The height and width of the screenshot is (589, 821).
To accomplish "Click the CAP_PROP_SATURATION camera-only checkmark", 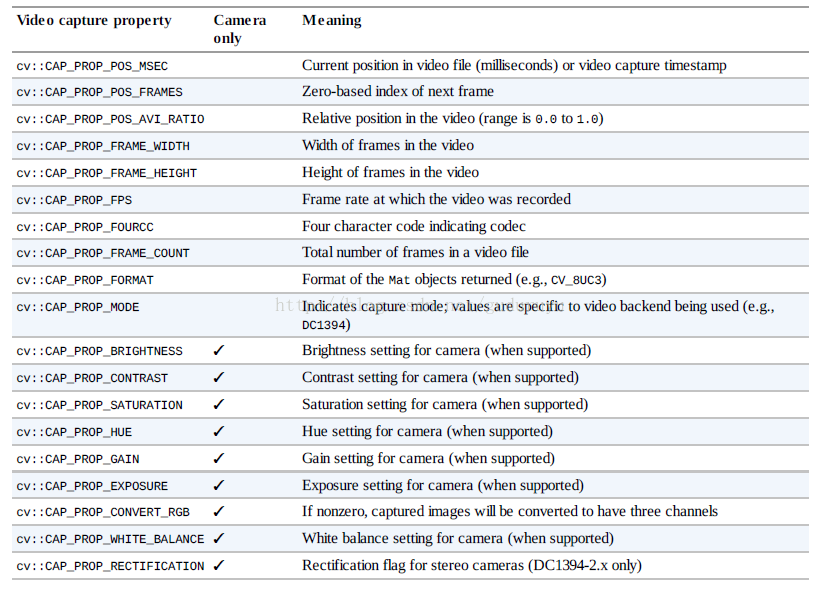I will (219, 405).
